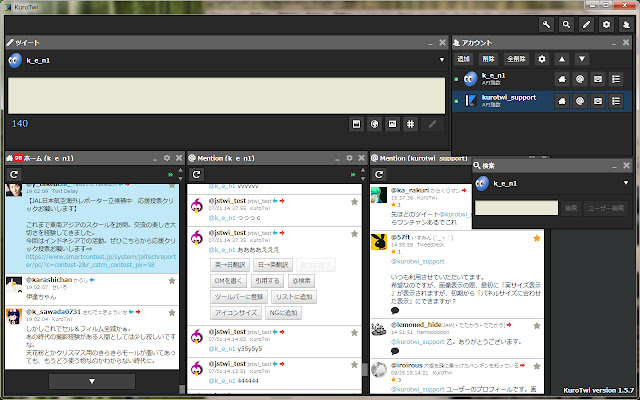Image resolution: width=640 pixels, height=400 pixels.
Task: Open home timeline for kurotwi_support account
Action: (562, 100)
